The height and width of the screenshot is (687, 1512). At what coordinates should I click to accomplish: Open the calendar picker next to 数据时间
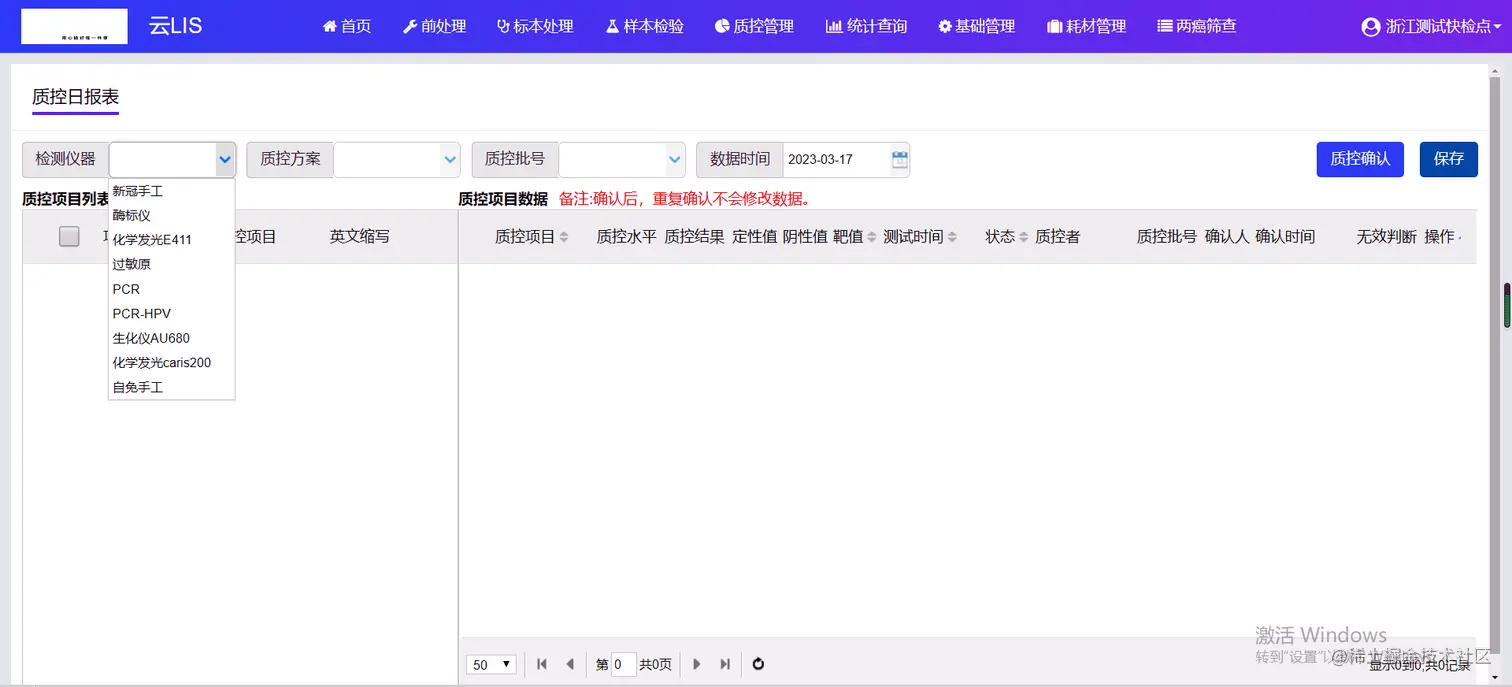[x=897, y=159]
